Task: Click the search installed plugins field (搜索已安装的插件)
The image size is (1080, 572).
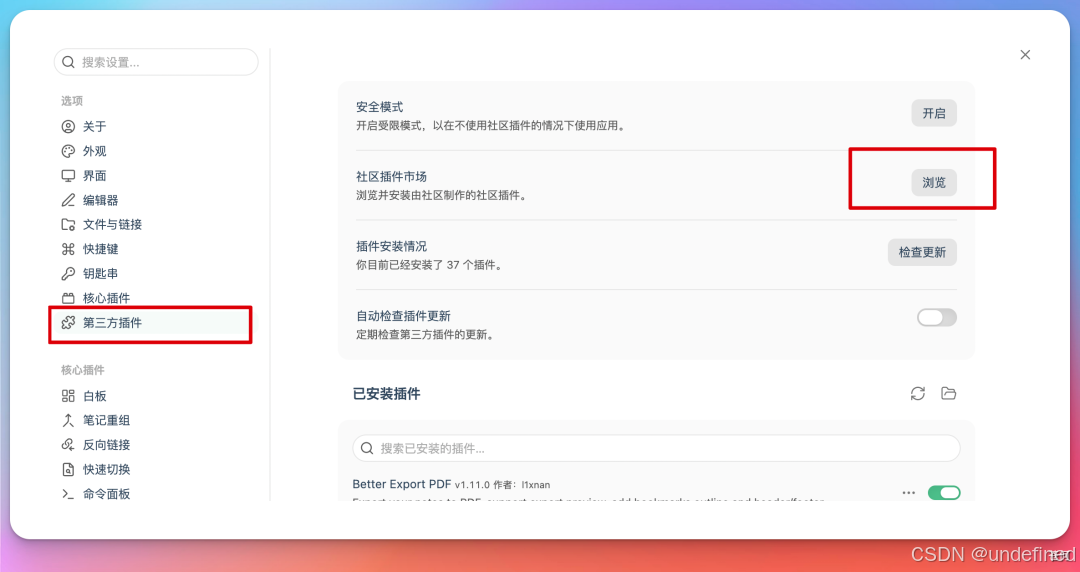Action: (656, 448)
